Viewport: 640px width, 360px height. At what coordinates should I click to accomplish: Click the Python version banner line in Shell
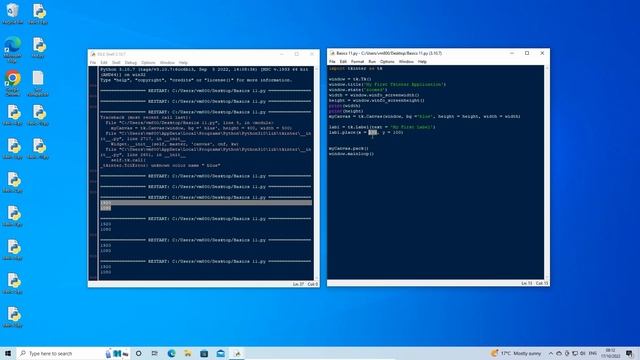[x=204, y=69]
